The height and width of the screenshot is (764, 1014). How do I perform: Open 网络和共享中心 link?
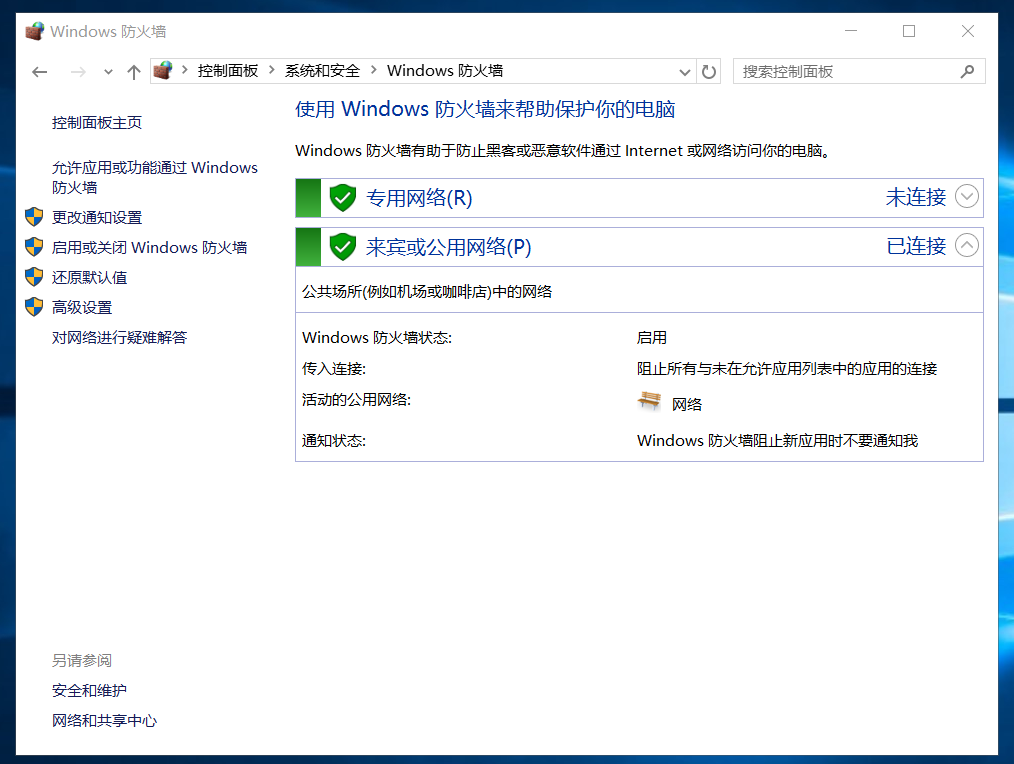(x=104, y=720)
